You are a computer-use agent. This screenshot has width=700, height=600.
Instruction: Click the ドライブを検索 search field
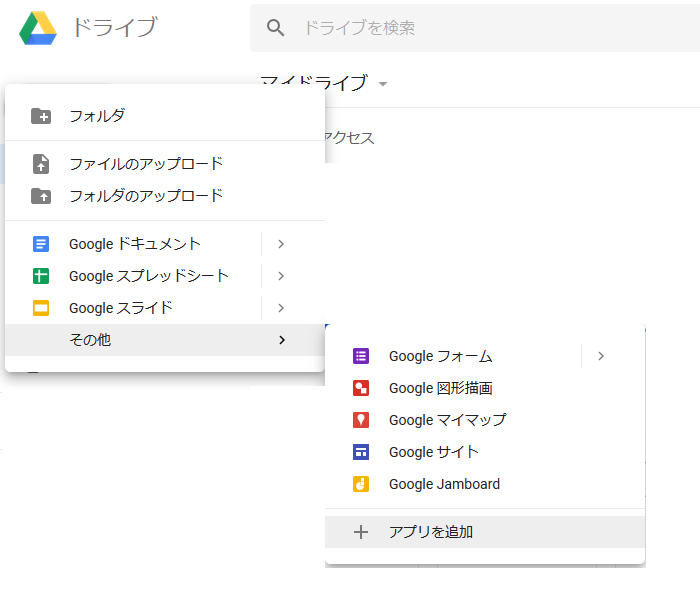coord(475,28)
